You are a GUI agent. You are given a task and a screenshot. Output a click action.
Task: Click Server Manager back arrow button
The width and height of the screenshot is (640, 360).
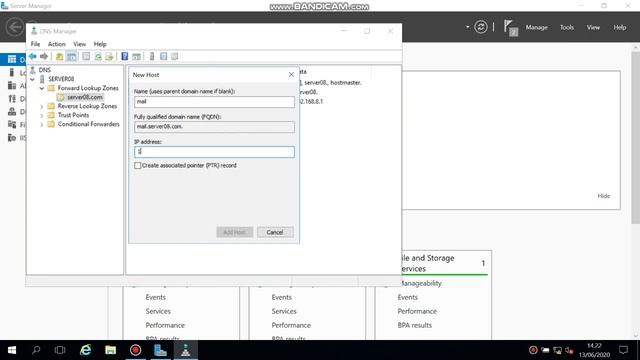(15, 27)
